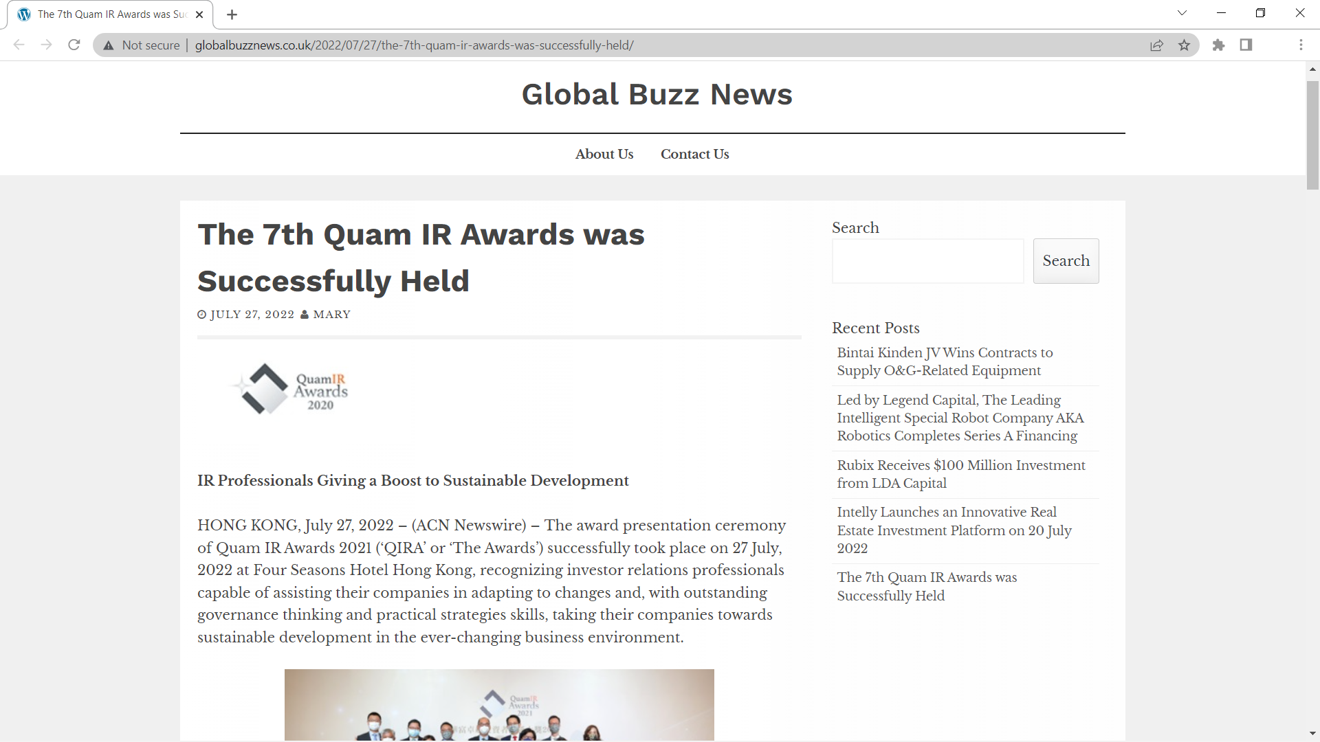Viewport: 1320px width, 742px height.
Task: Toggle the browser side panel icon
Action: (x=1246, y=45)
